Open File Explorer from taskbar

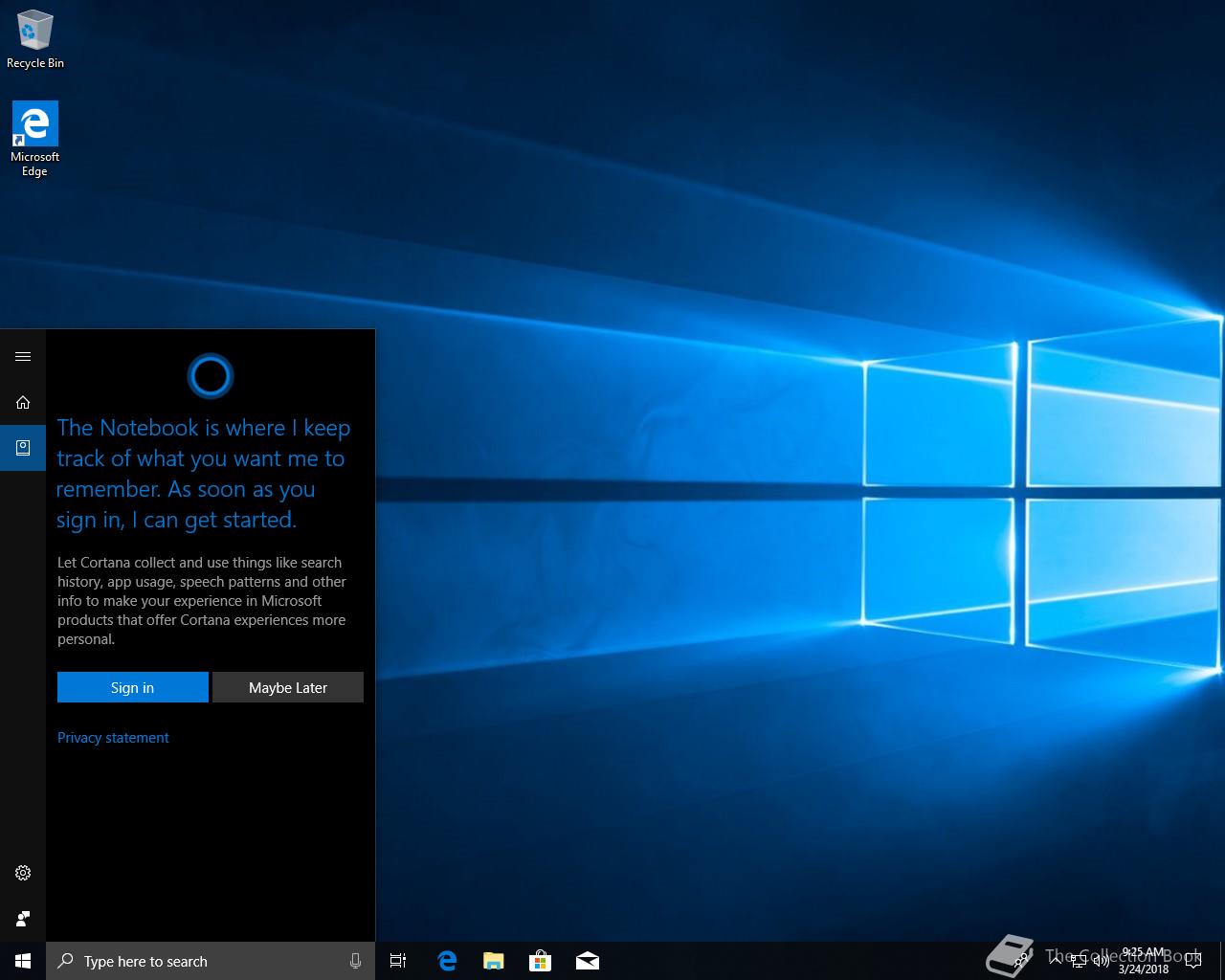coord(493,961)
